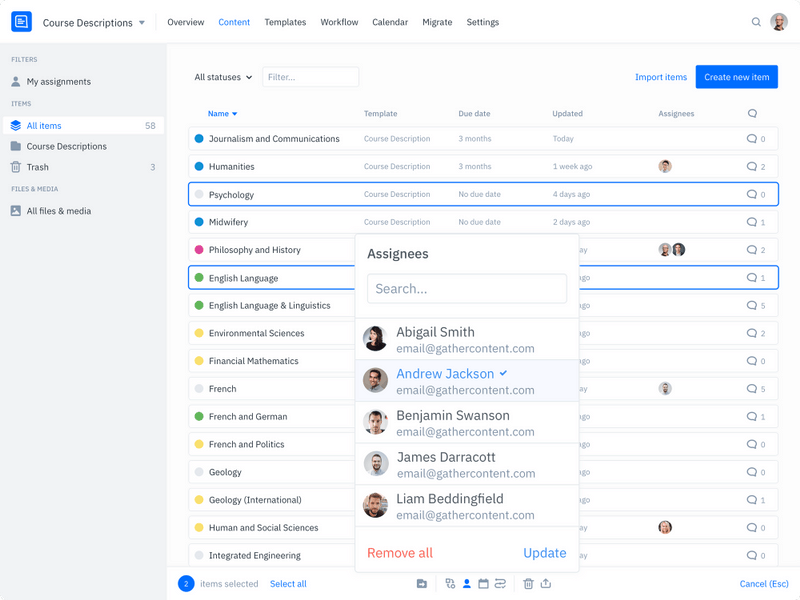
Task: Click in the assignee Search field
Action: 466,288
